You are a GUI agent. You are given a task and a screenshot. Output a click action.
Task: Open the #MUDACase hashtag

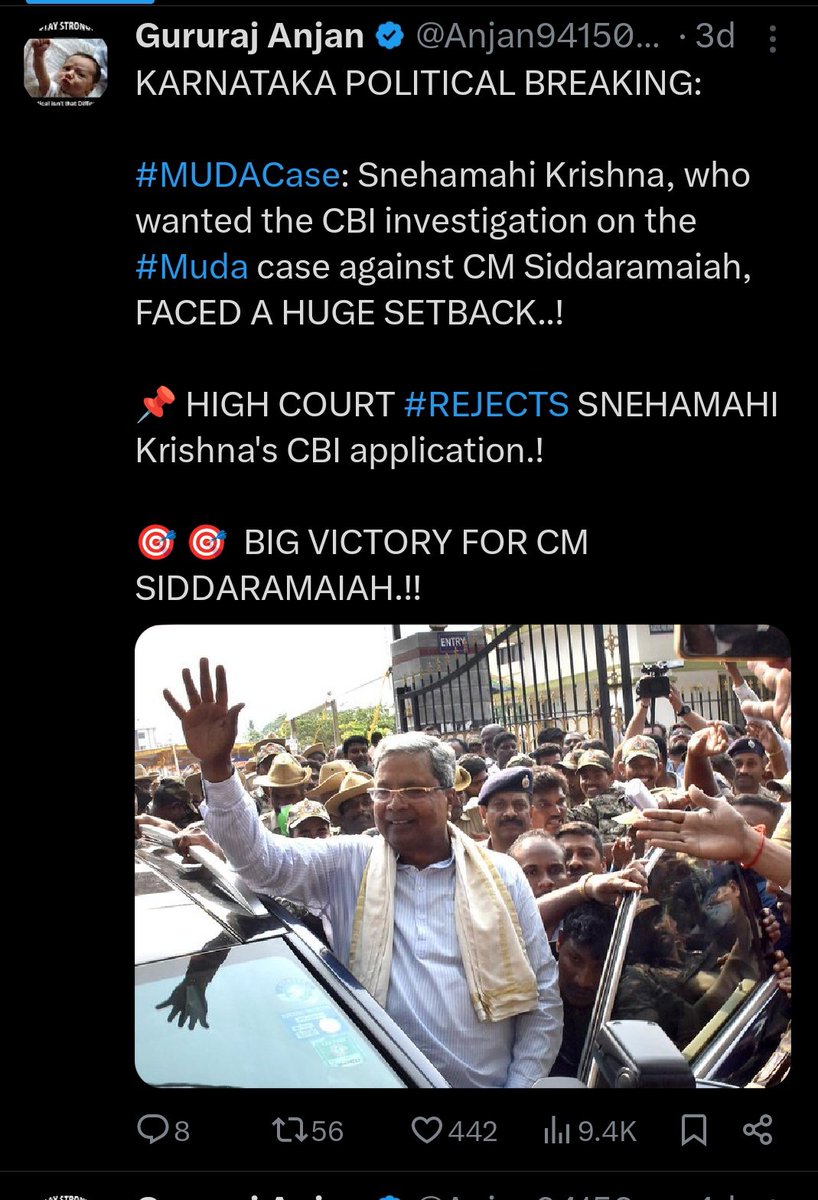238,175
